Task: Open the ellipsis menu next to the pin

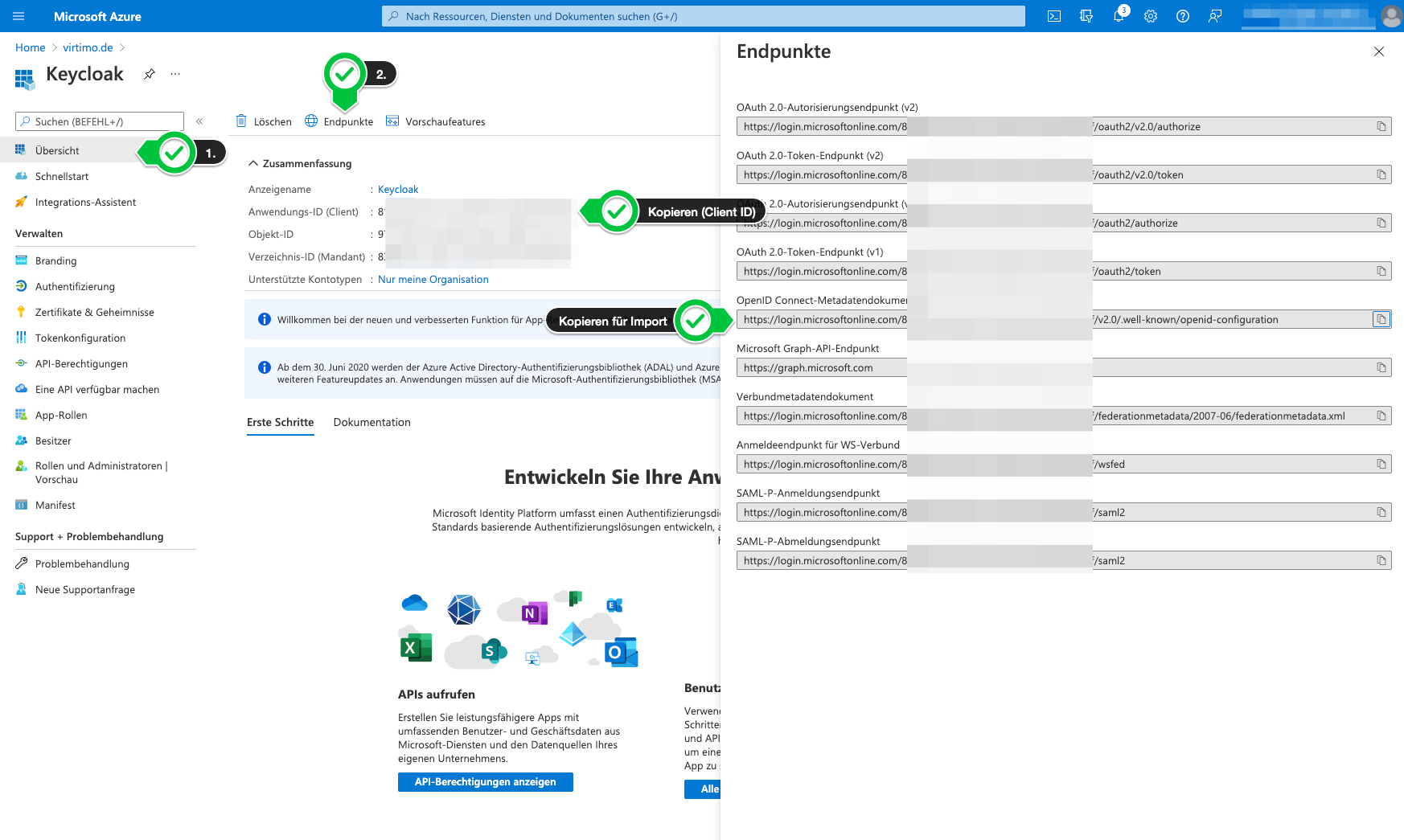Action: [174, 74]
